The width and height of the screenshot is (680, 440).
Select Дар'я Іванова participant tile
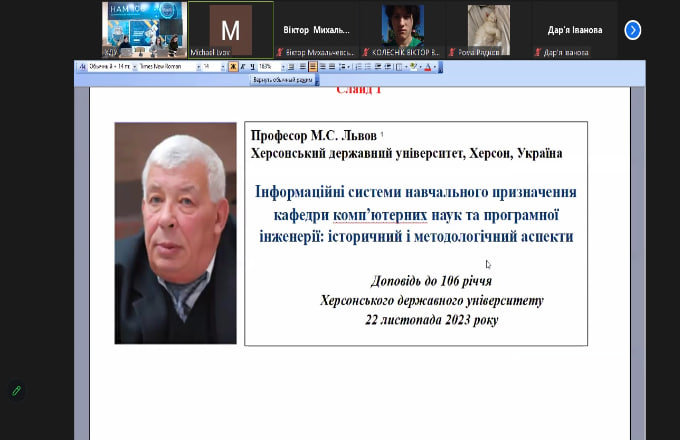575,30
